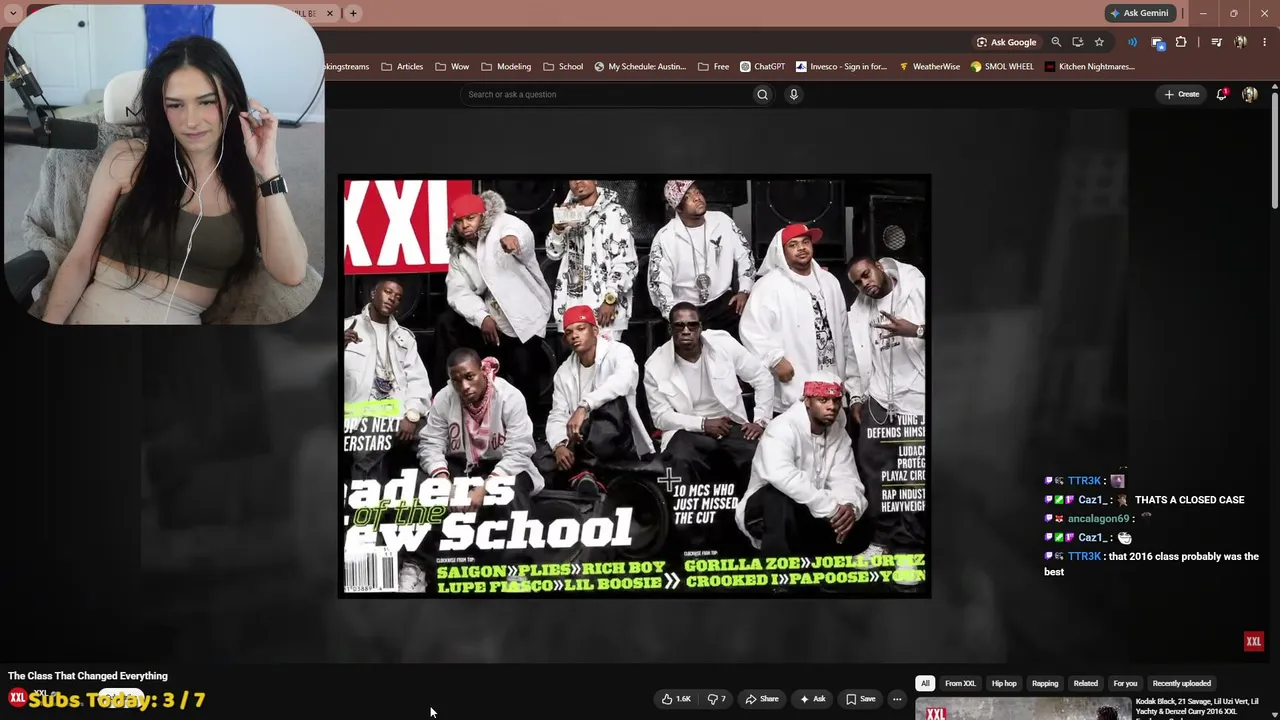Click the extension icon with blue badge
Screen dimensions: 1280x720
[x=1157, y=42]
